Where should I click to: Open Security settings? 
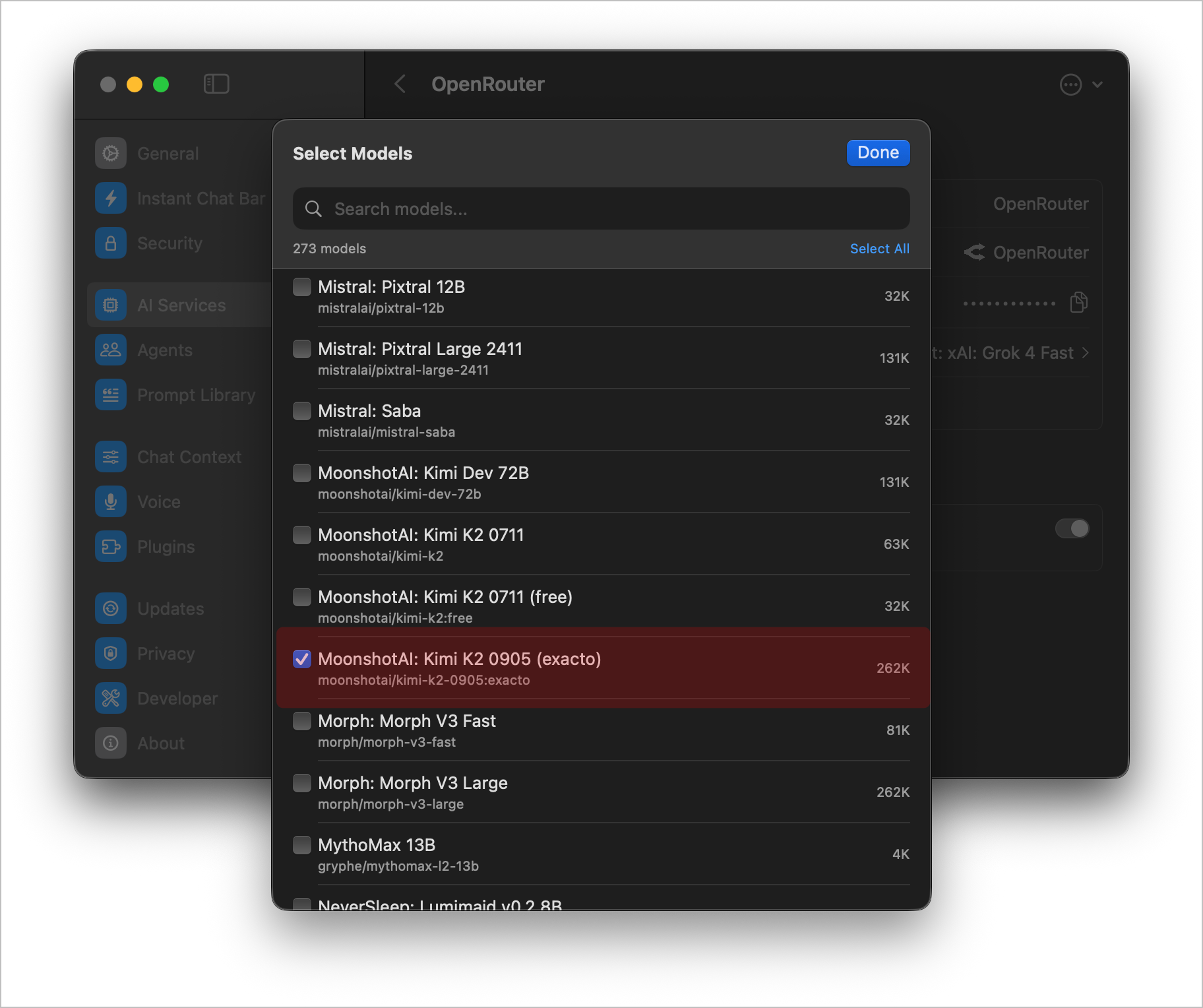tap(170, 243)
